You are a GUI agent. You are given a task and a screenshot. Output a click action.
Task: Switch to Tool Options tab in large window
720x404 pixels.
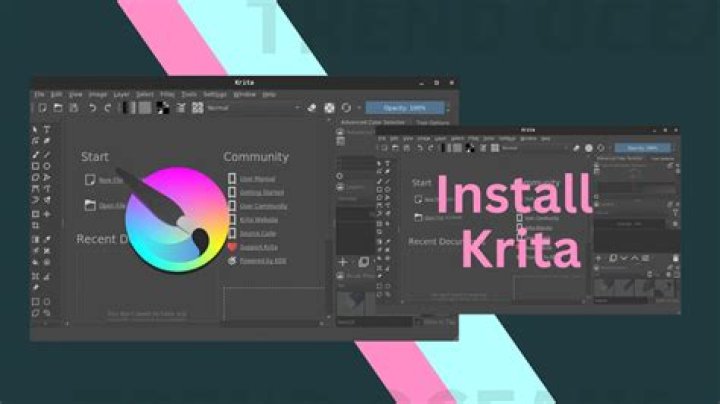(x=433, y=123)
